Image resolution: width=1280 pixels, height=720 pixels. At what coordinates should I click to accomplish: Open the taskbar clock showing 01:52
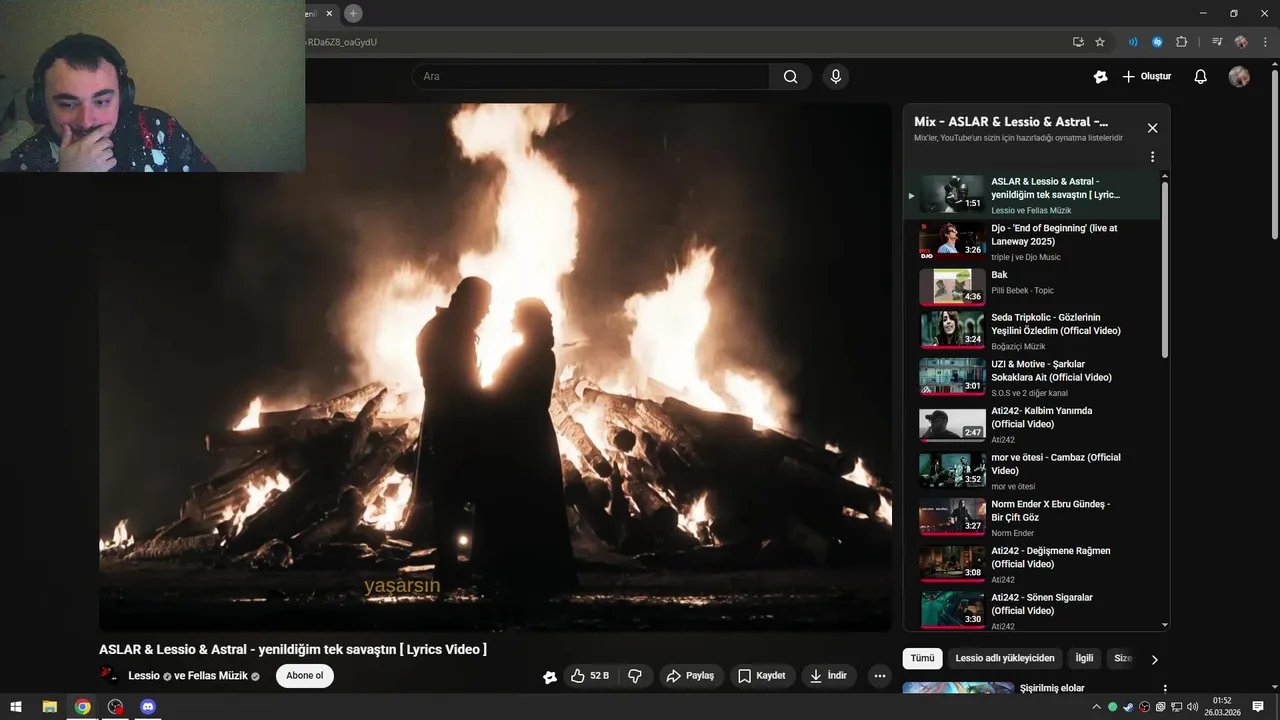pyautogui.click(x=1222, y=707)
